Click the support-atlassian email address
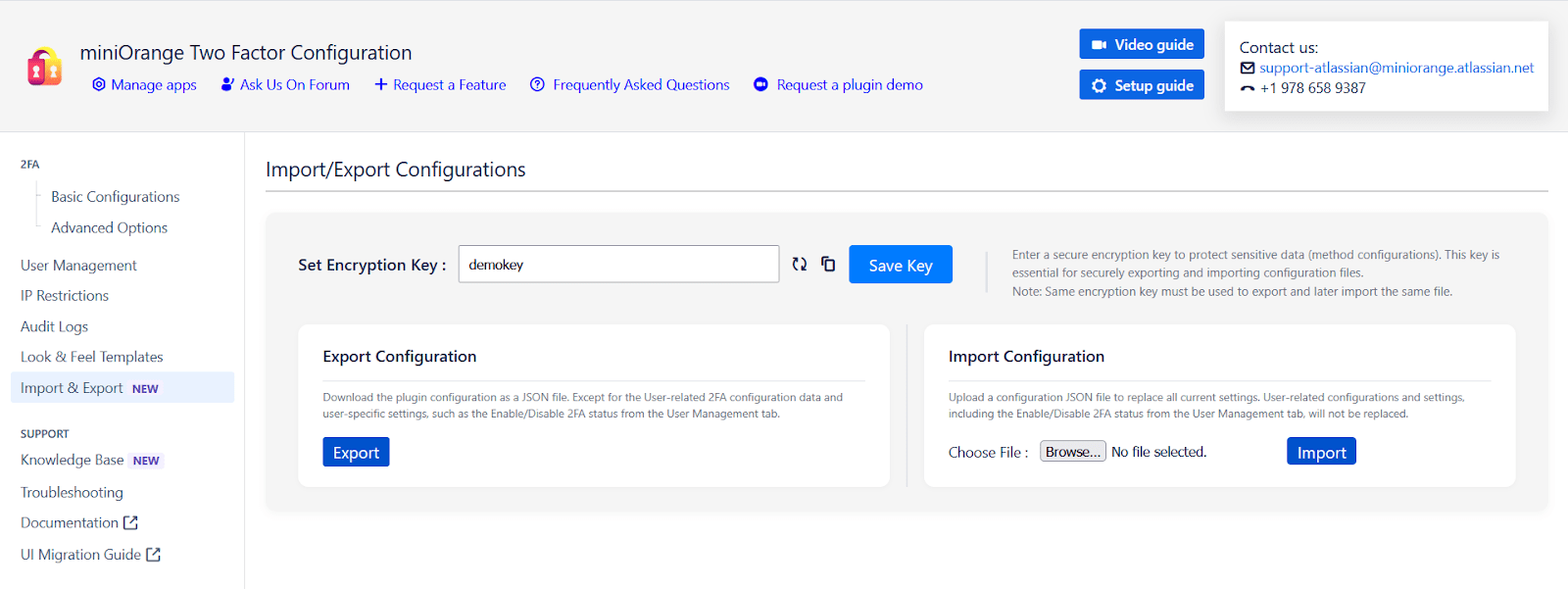Image resolution: width=1568 pixels, height=589 pixels. [1396, 68]
